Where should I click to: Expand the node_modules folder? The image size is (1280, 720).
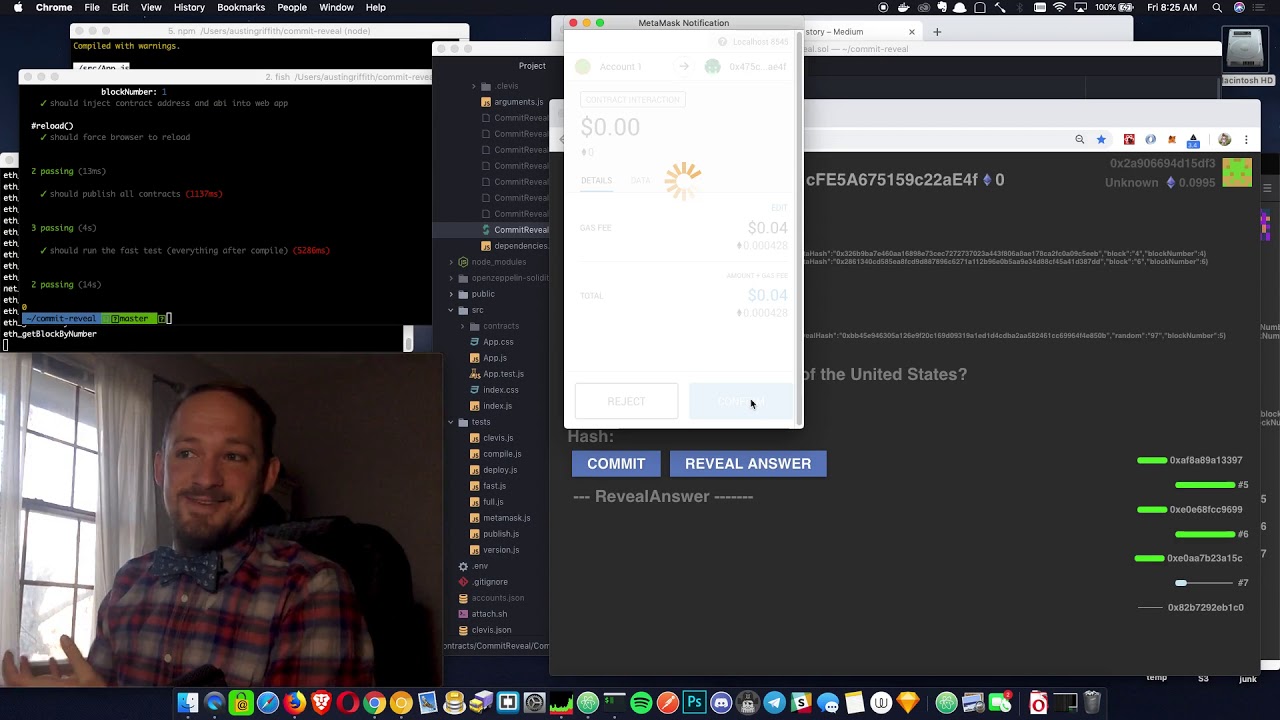click(x=450, y=261)
